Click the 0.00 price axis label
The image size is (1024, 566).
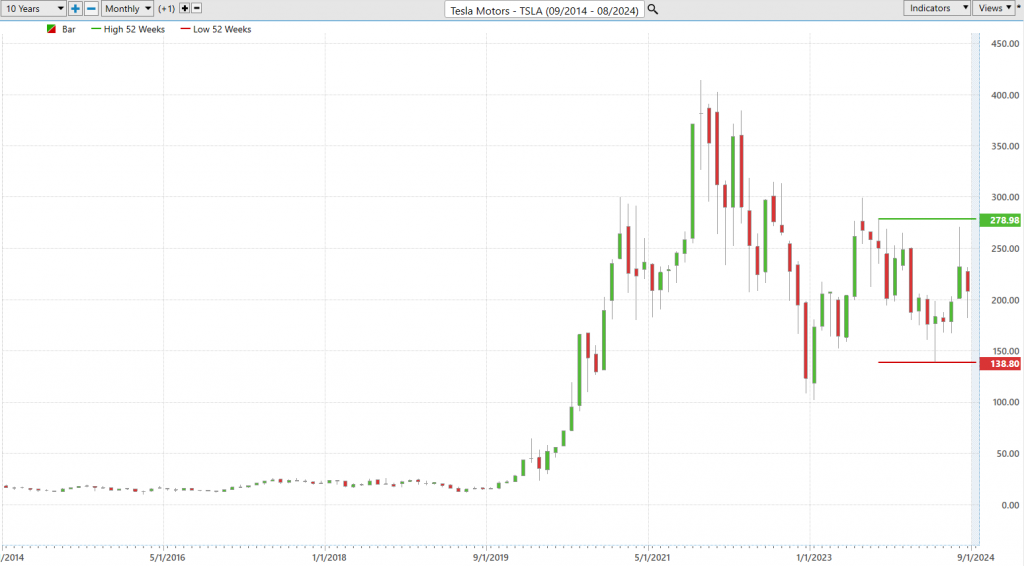click(x=1010, y=505)
